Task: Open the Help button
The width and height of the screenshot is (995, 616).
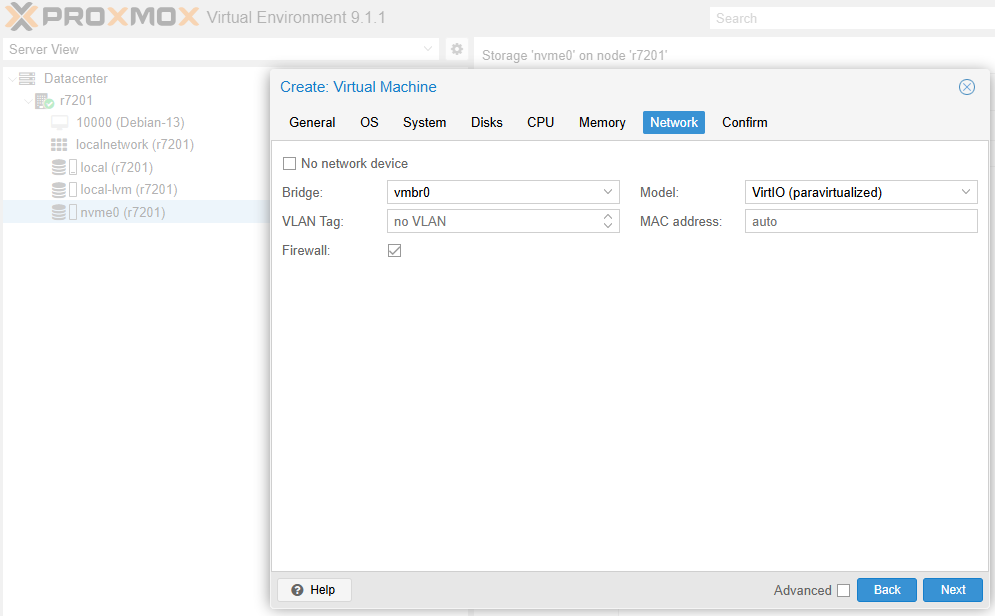Action: (x=314, y=590)
